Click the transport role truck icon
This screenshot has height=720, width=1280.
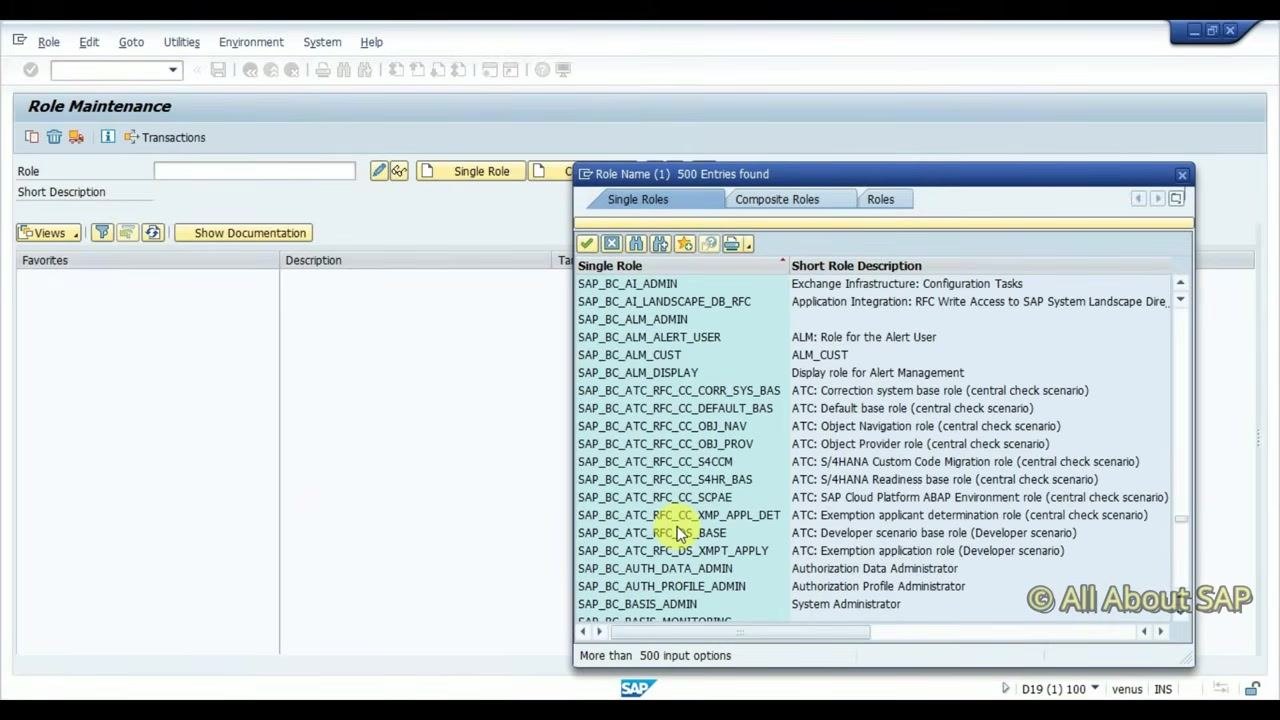pos(76,137)
